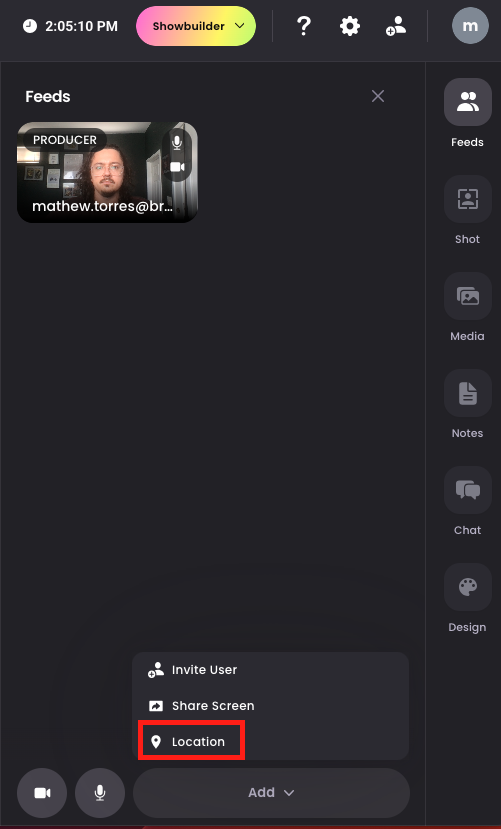Collapse the Add dropdown button
This screenshot has height=829, width=501.
271,793
